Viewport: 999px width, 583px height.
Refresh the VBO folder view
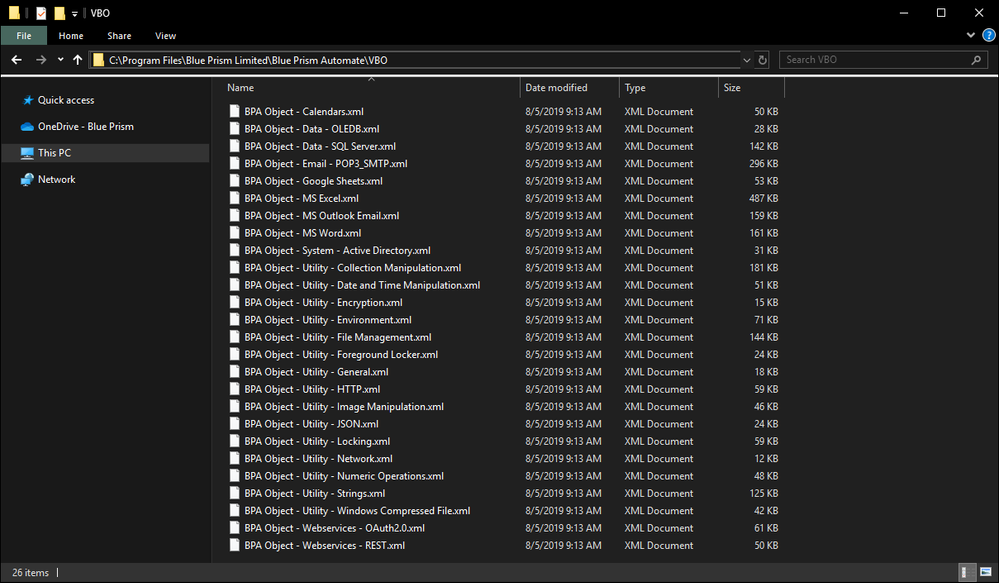point(763,60)
